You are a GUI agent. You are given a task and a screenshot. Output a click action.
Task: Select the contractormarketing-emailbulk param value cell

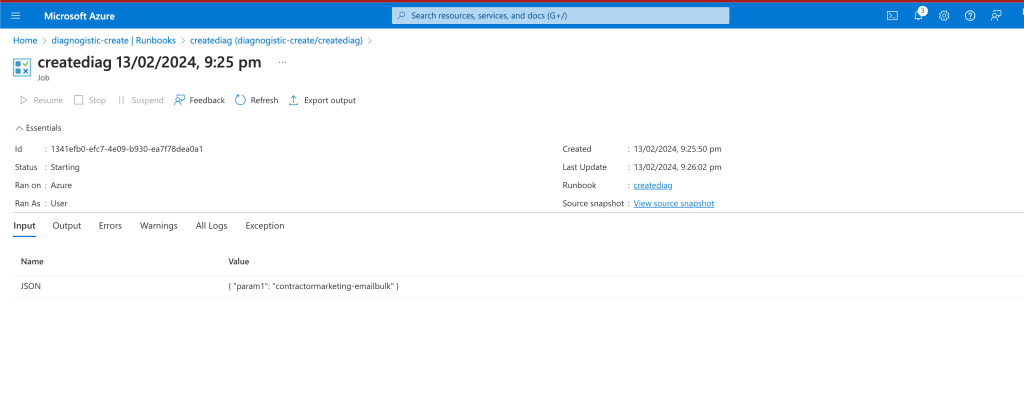pyautogui.click(x=313, y=287)
